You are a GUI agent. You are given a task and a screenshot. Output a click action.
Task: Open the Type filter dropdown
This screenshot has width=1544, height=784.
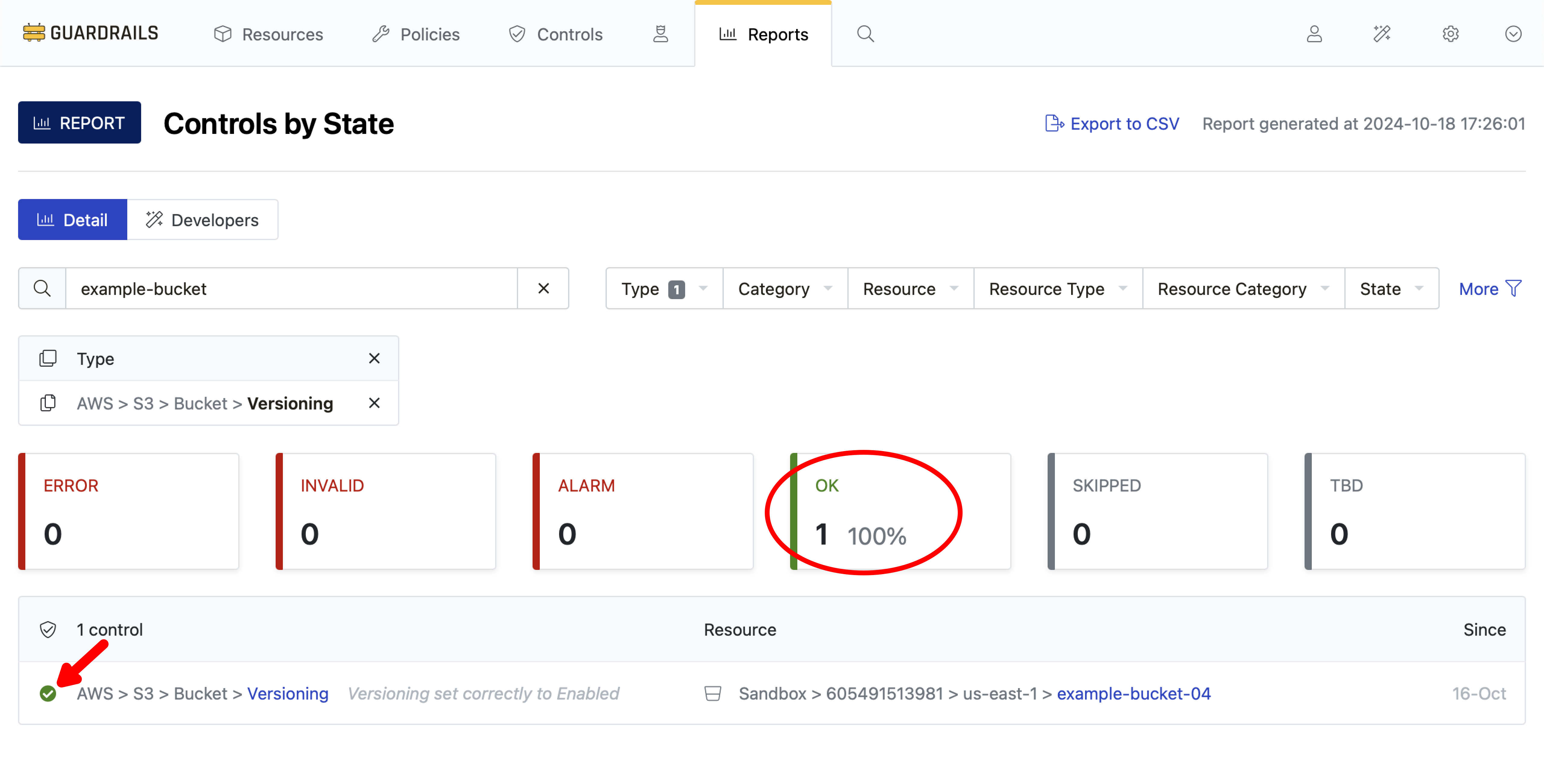tap(663, 288)
